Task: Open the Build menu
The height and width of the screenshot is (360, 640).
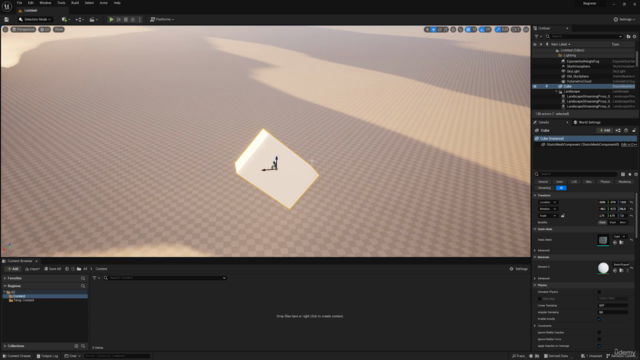Action: pos(75,3)
